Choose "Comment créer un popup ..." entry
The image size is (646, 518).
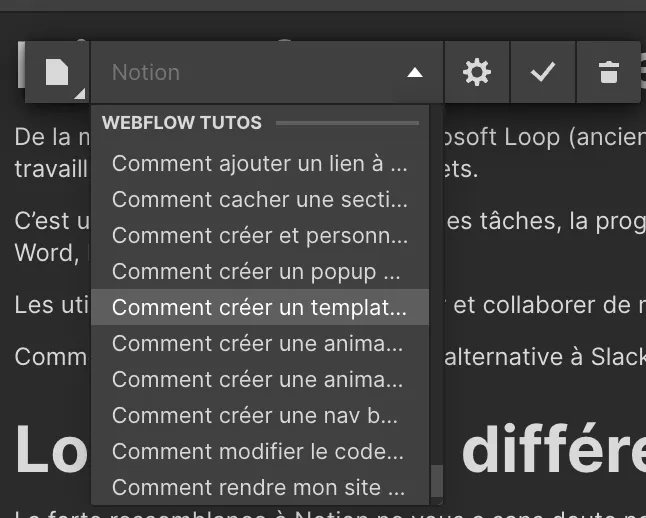click(260, 272)
